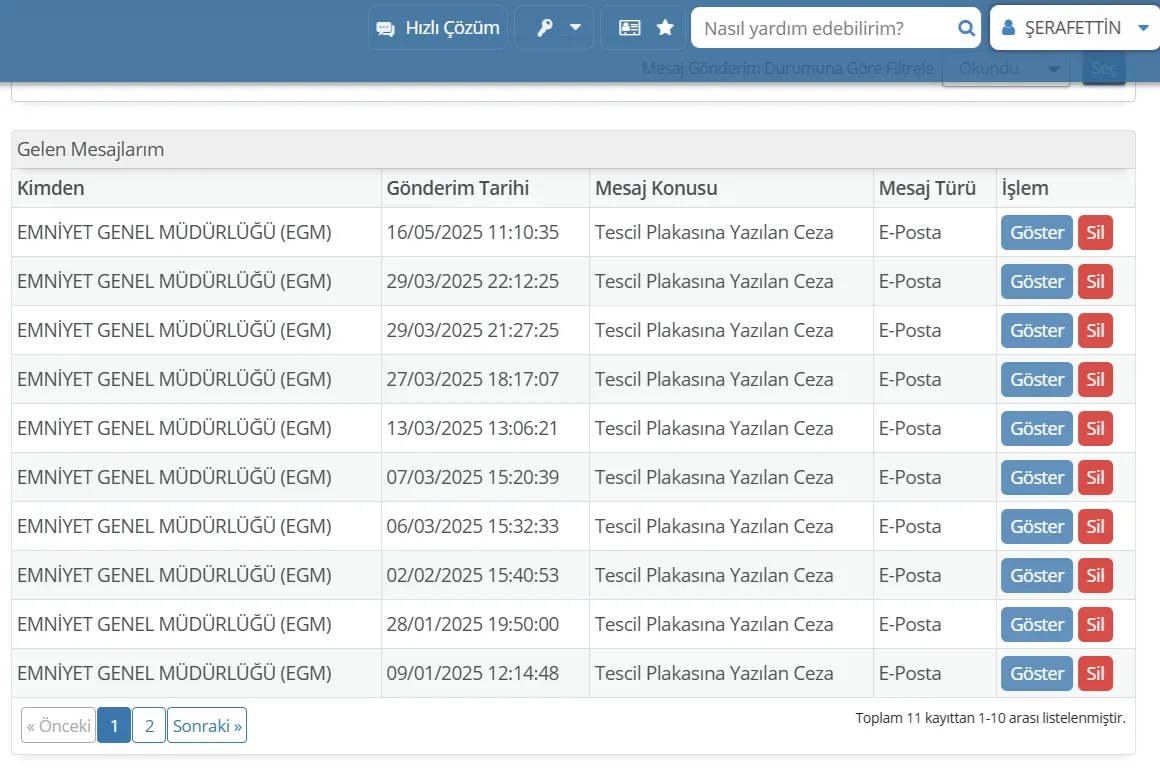Screen dimensions: 1160x784
Task: Delete message dated 13/03/2025 13:06:21
Action: [x=1095, y=428]
